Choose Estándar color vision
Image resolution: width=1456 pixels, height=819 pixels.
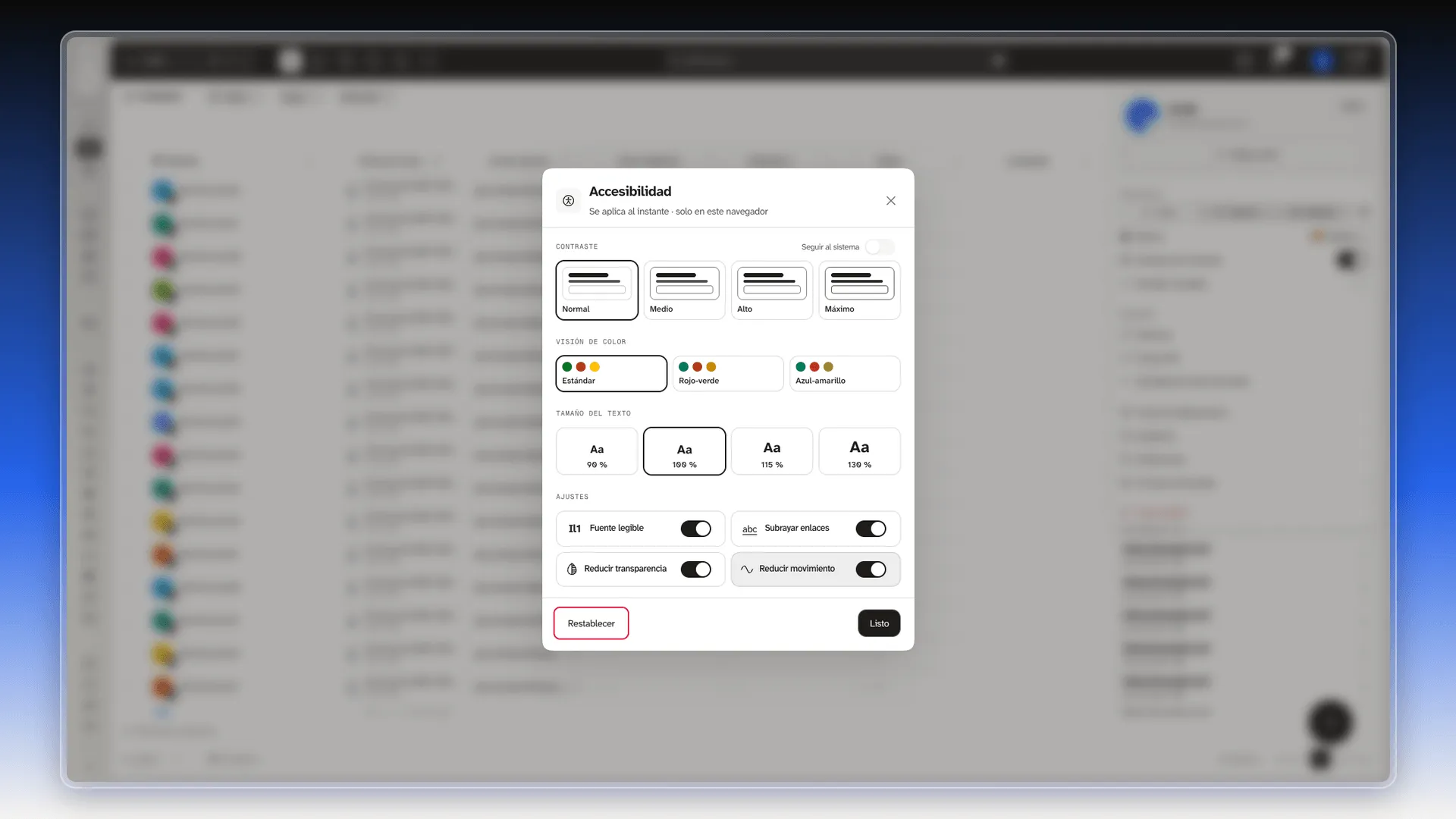click(x=611, y=374)
